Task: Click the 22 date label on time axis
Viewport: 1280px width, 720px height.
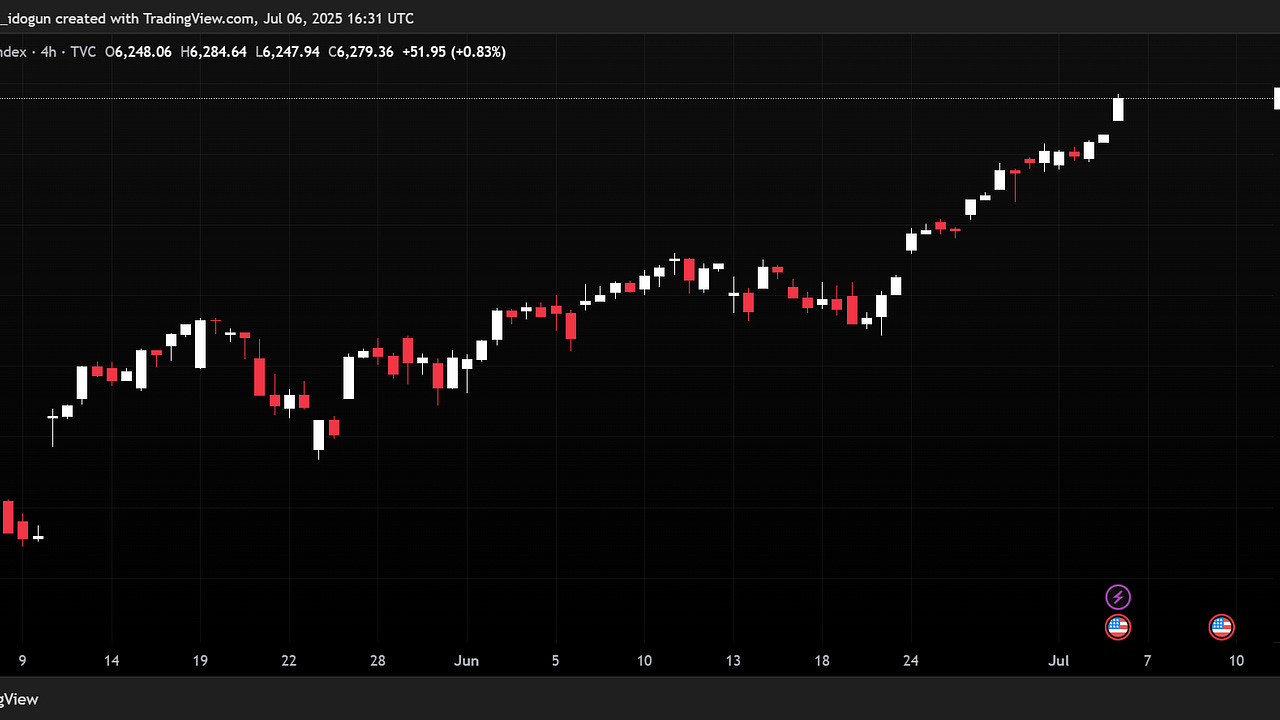Action: point(288,661)
